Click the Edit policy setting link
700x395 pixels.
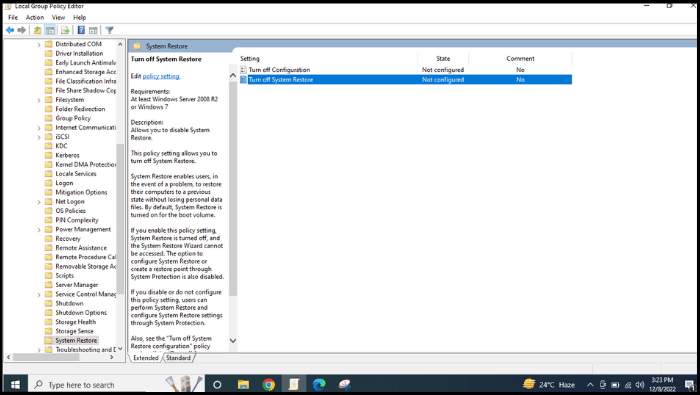point(161,76)
